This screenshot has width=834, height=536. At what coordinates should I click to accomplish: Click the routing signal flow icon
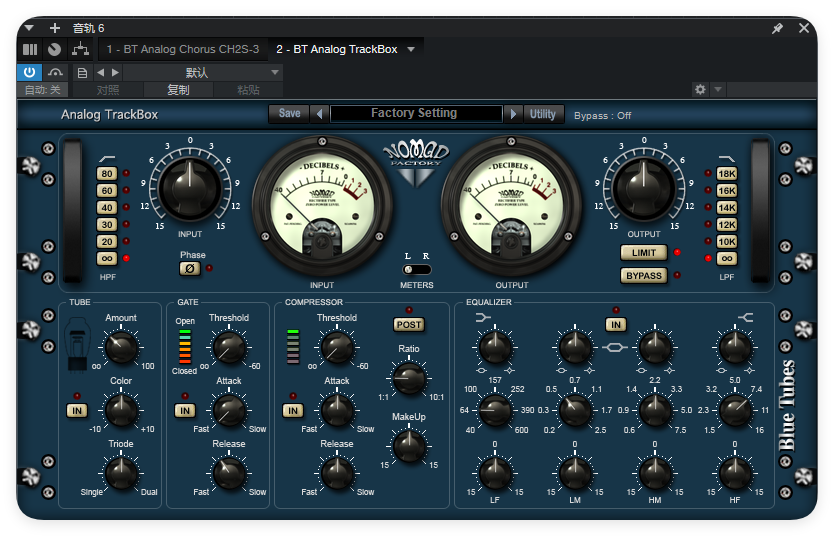point(80,49)
